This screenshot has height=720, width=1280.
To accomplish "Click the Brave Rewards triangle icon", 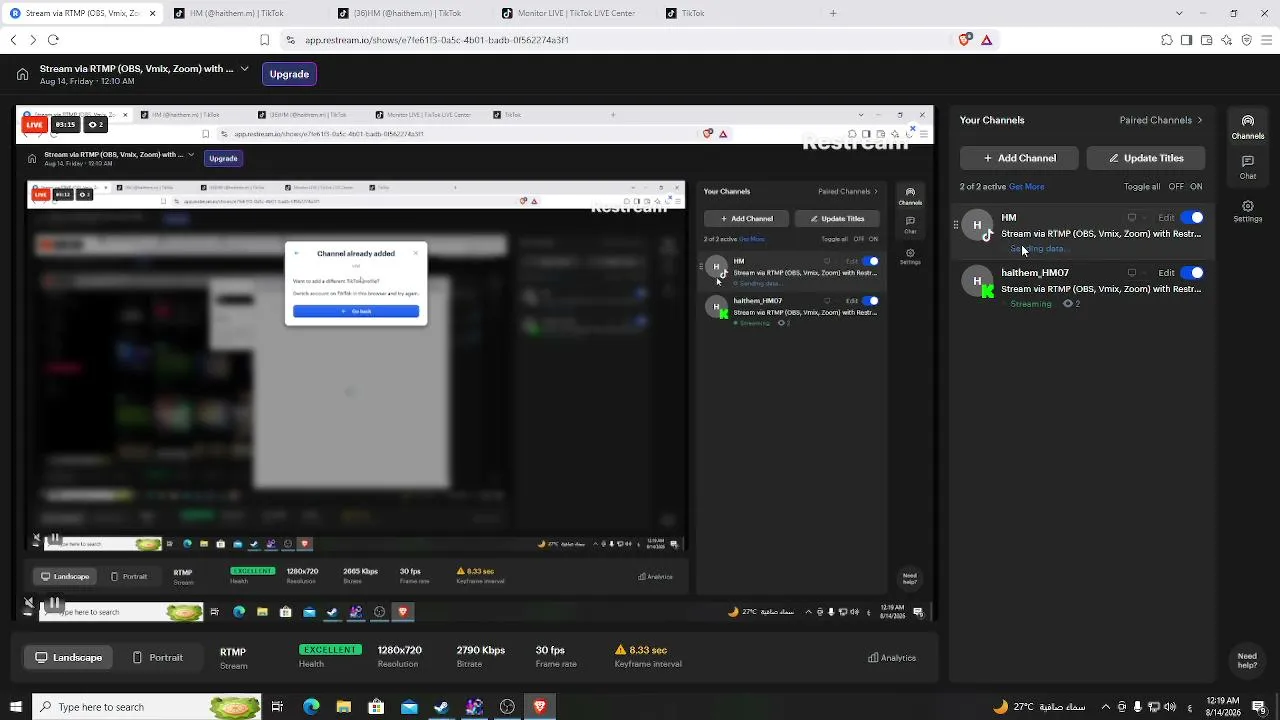I will (986, 40).
